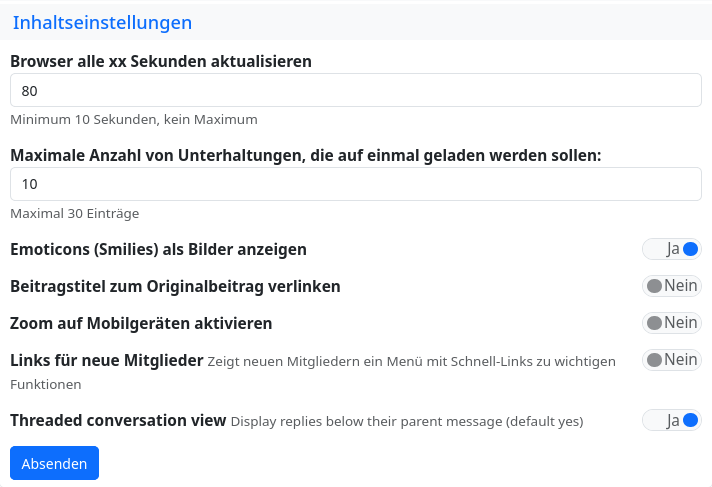Image resolution: width=712 pixels, height=487 pixels.
Task: Enable linking post title to original post
Action: (x=672, y=286)
